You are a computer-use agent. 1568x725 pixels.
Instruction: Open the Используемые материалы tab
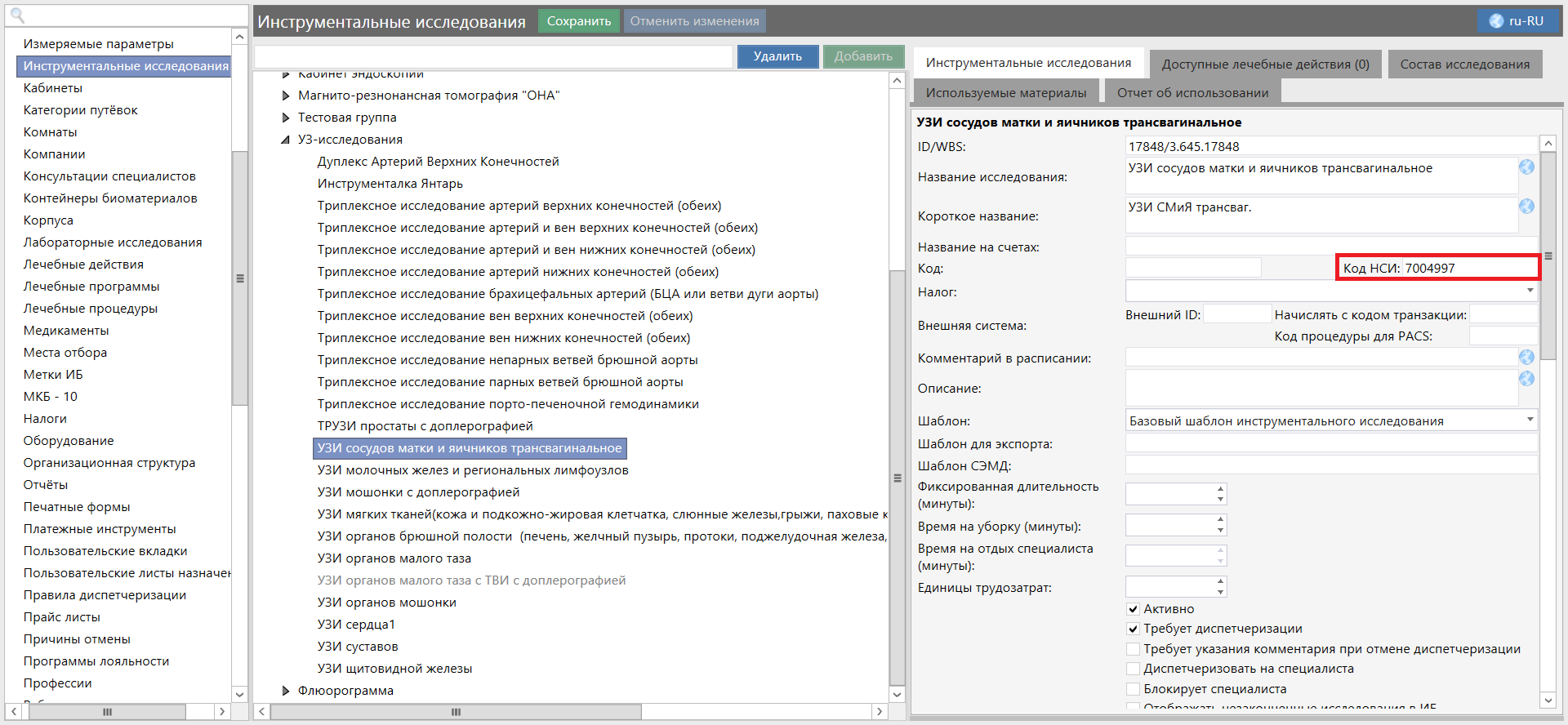[1005, 93]
